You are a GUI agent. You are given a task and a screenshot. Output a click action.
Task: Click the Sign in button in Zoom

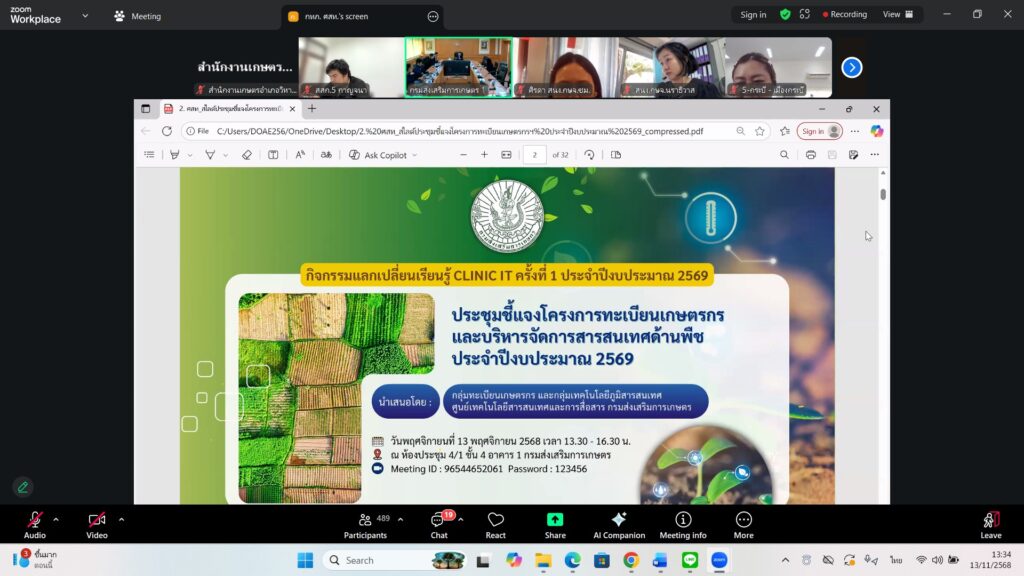coord(753,15)
